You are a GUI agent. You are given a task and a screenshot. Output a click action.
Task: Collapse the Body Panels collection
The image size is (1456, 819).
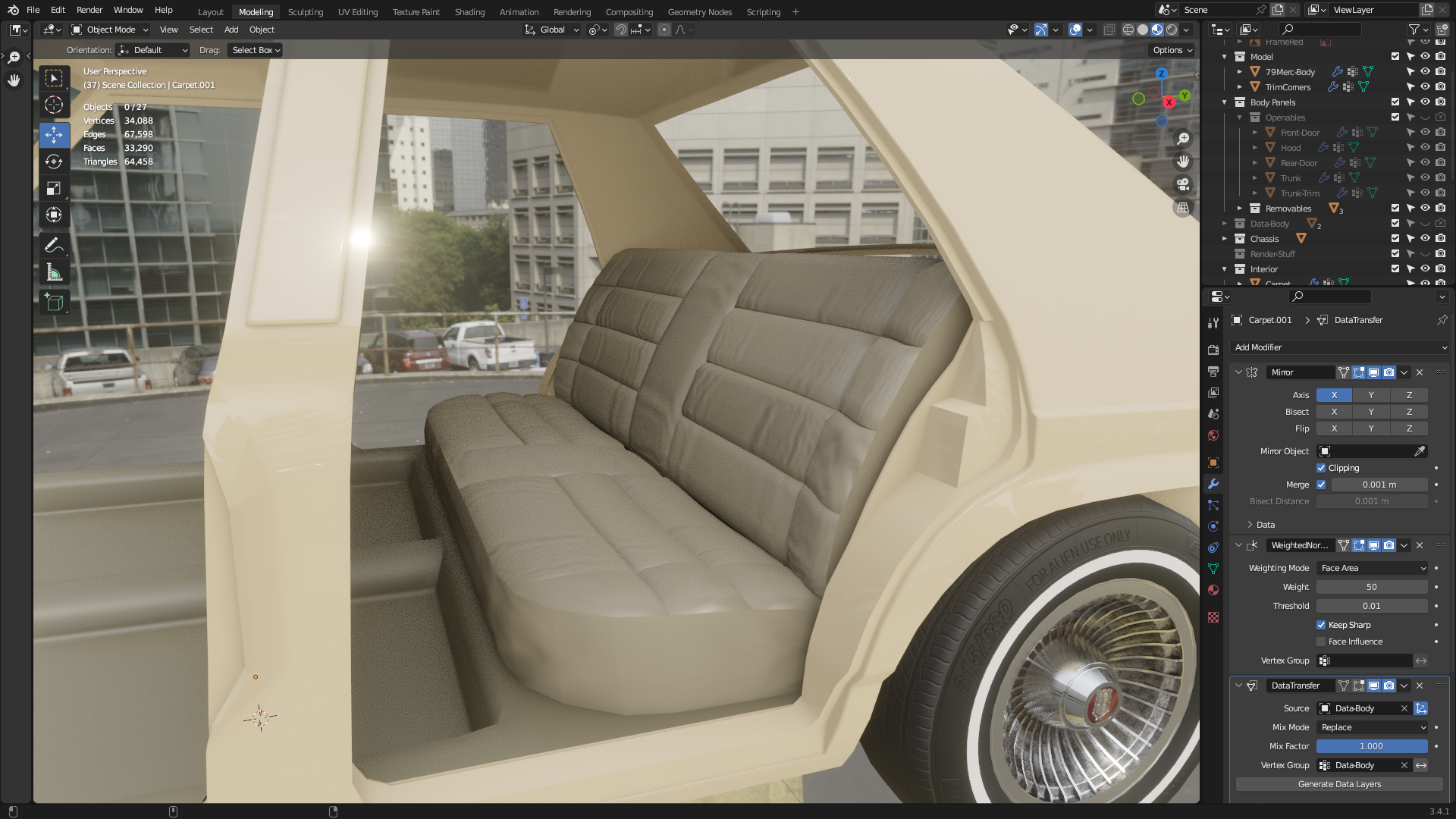point(1224,102)
